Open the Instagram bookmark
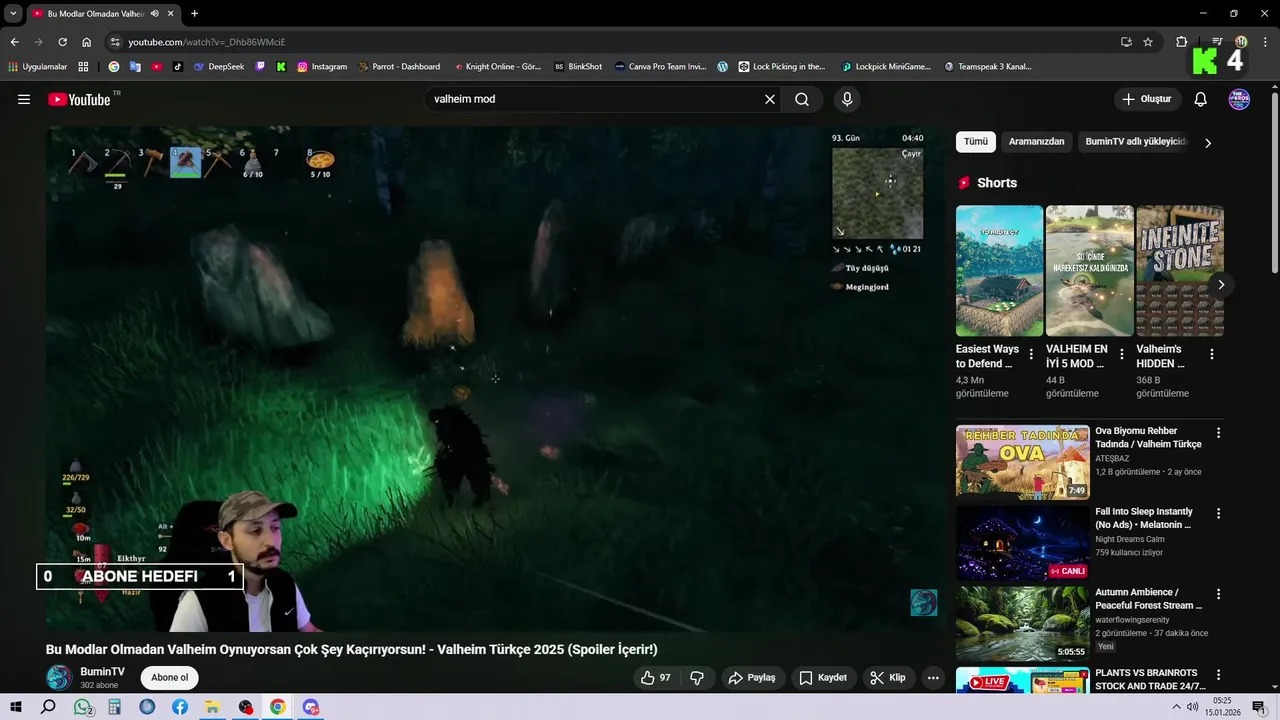 coord(322,67)
